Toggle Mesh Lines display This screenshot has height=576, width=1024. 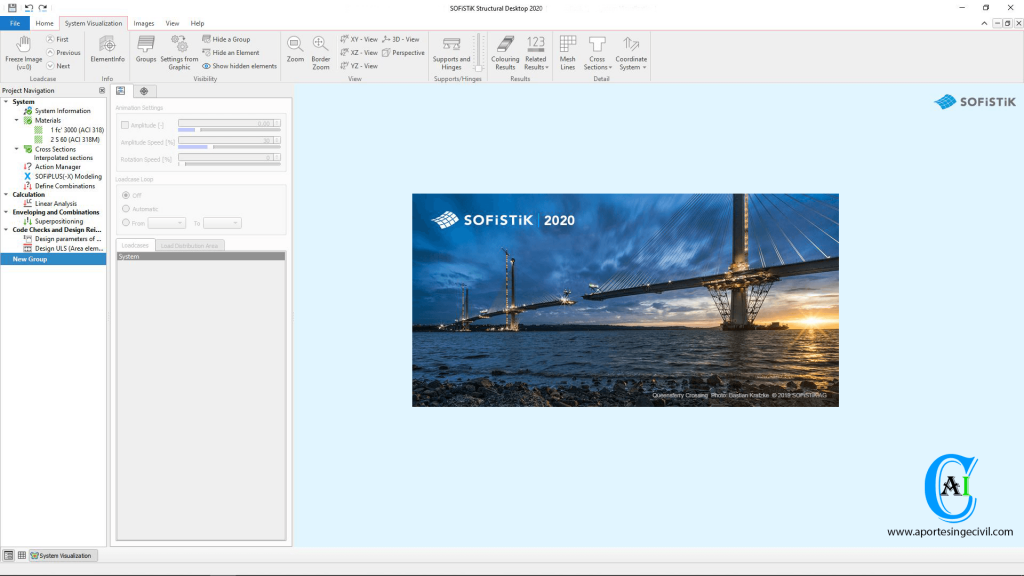(567, 45)
